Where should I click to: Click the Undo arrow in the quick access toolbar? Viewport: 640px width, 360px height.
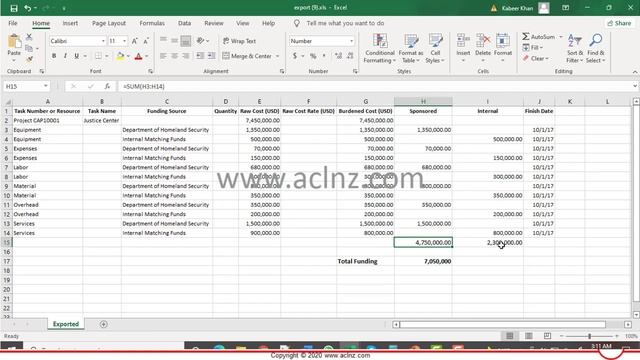coord(27,8)
